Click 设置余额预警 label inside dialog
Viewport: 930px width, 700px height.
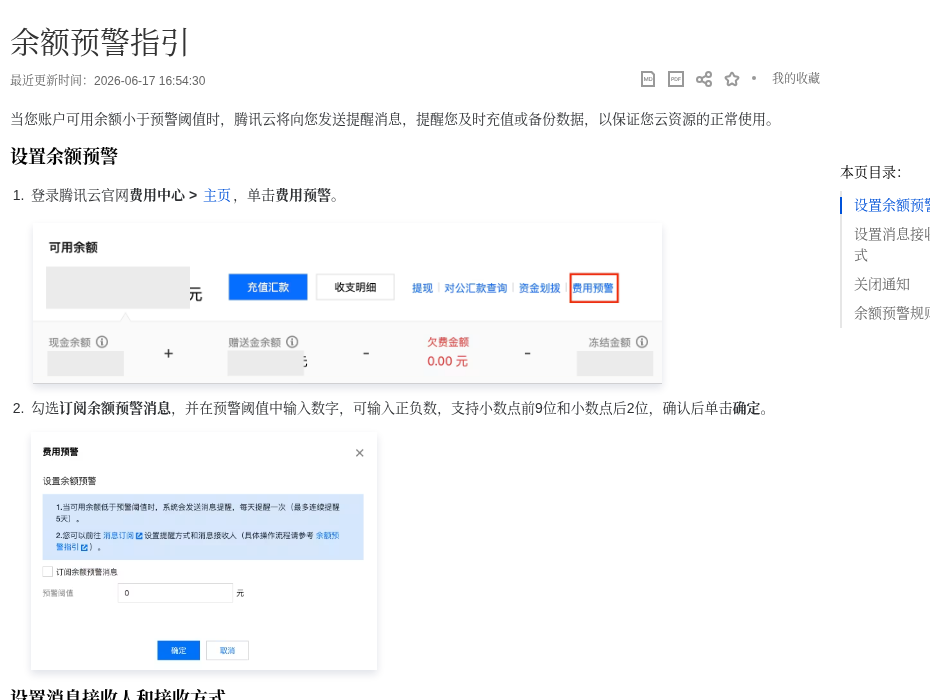[69, 481]
